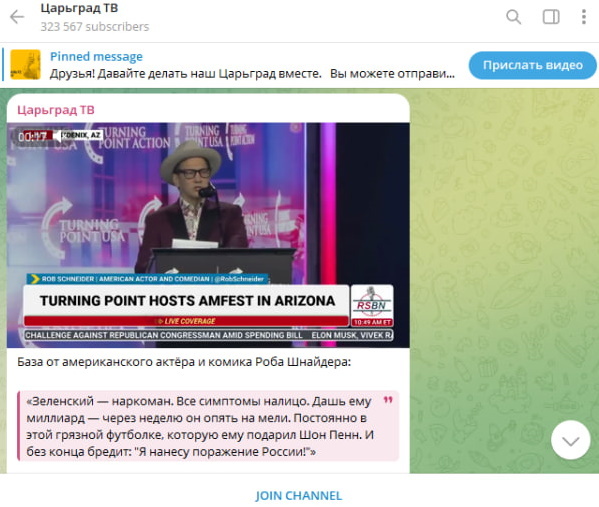The width and height of the screenshot is (599, 507).
Task: Open channel search magnifier icon
Action: (x=513, y=17)
